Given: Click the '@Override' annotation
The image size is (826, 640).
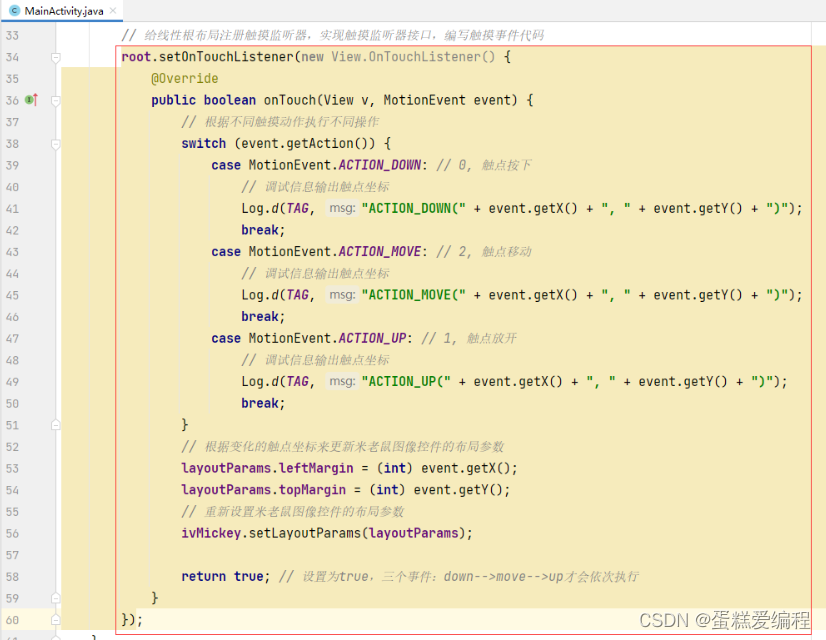Looking at the screenshot, I should coord(184,78).
